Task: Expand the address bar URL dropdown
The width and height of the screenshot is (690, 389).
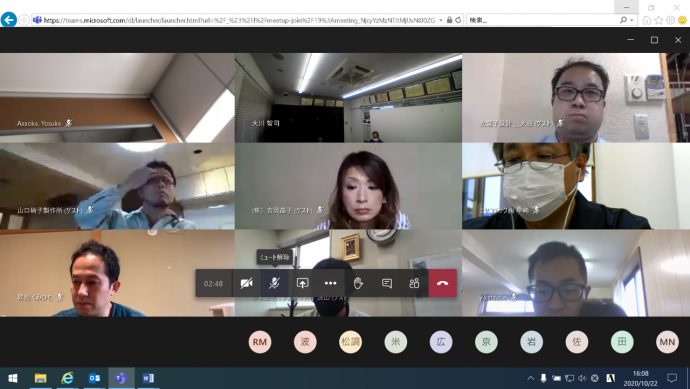Action: (440, 20)
